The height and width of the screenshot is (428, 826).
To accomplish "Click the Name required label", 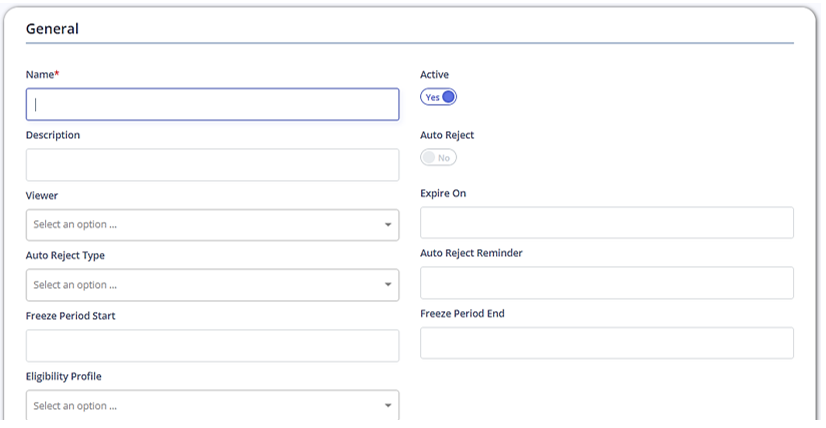I will coord(42,74).
